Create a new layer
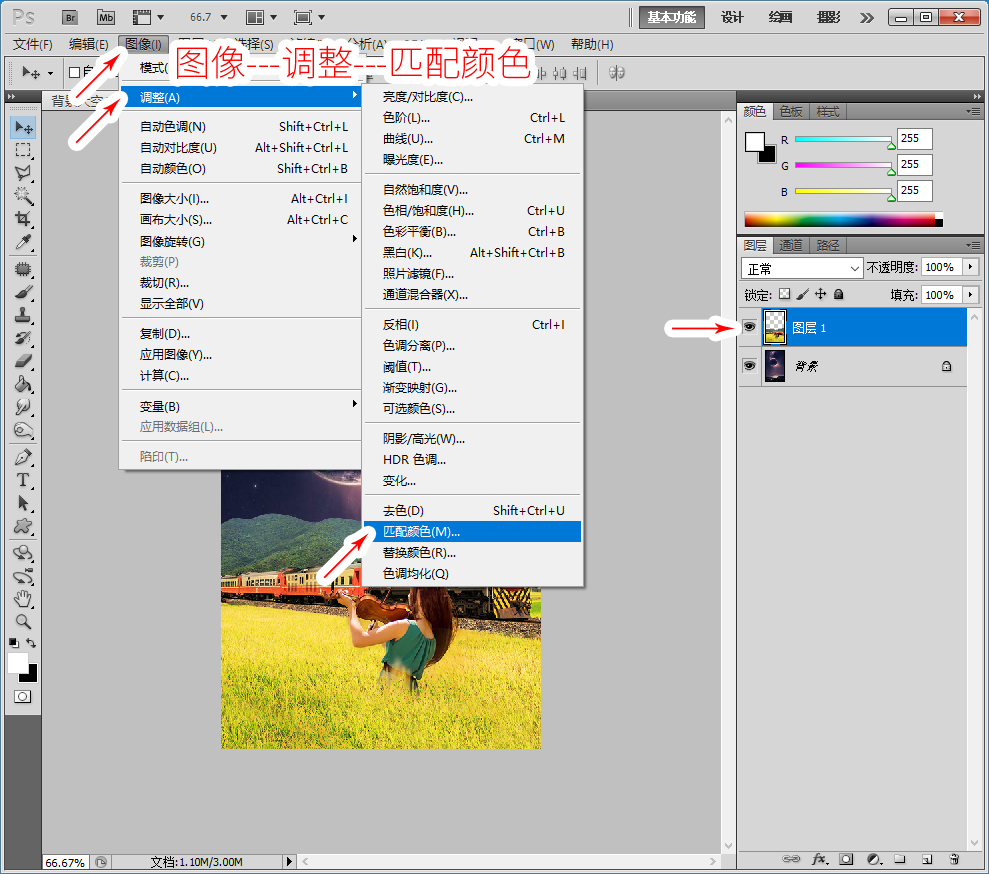This screenshot has height=874, width=989. 925,859
